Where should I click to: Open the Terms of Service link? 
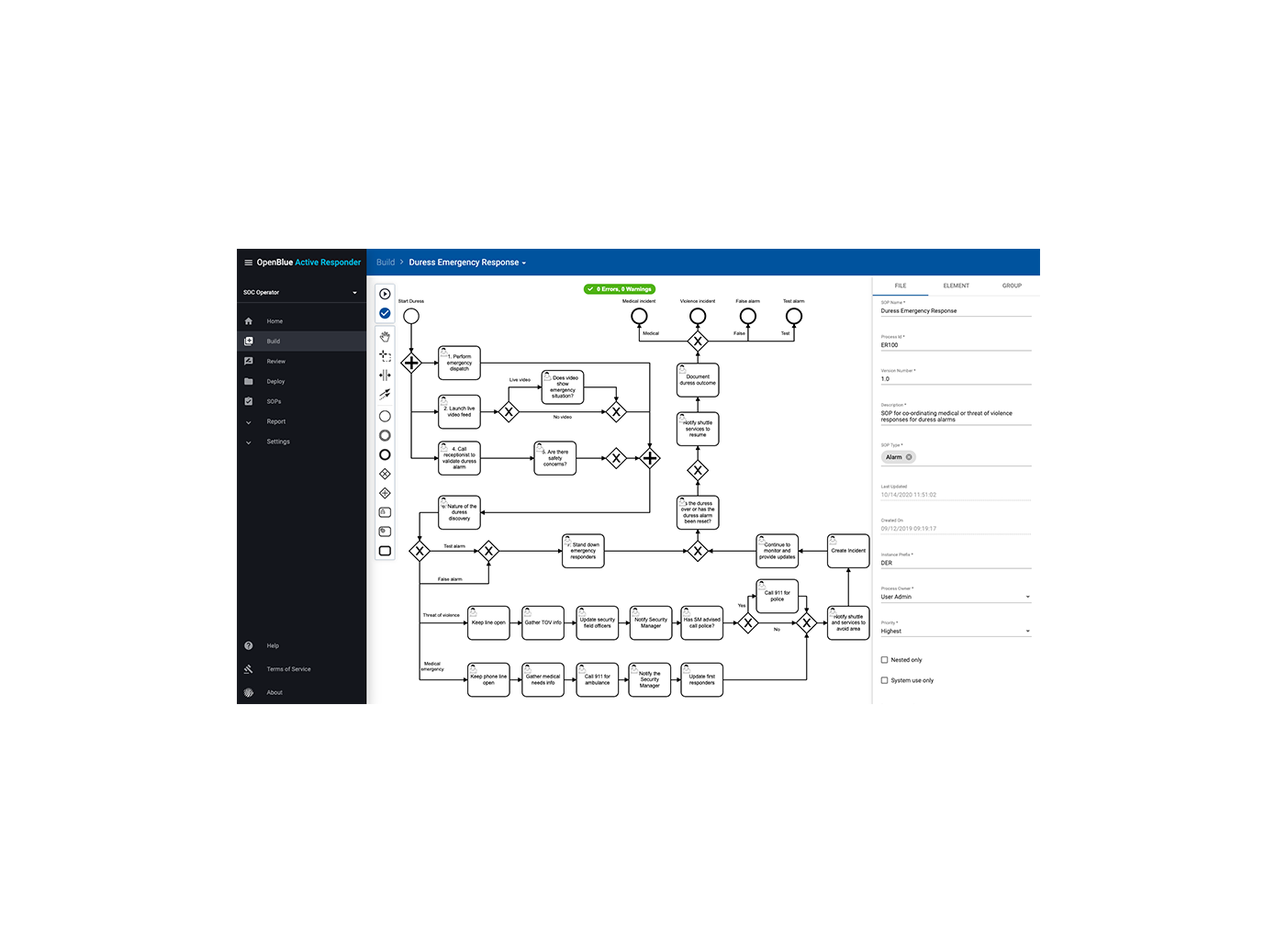click(288, 669)
